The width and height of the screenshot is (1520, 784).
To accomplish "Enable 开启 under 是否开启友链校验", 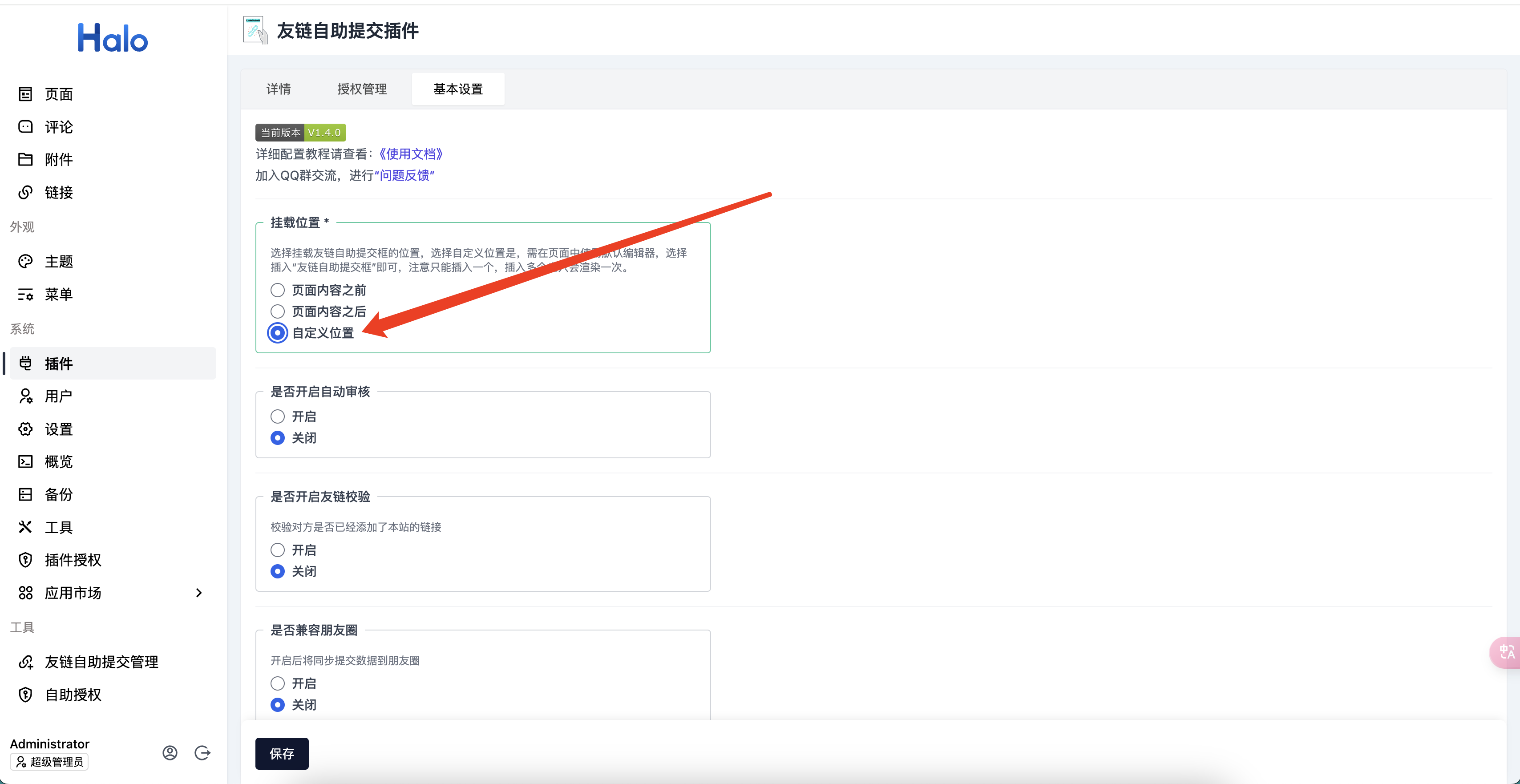I will click(x=277, y=550).
